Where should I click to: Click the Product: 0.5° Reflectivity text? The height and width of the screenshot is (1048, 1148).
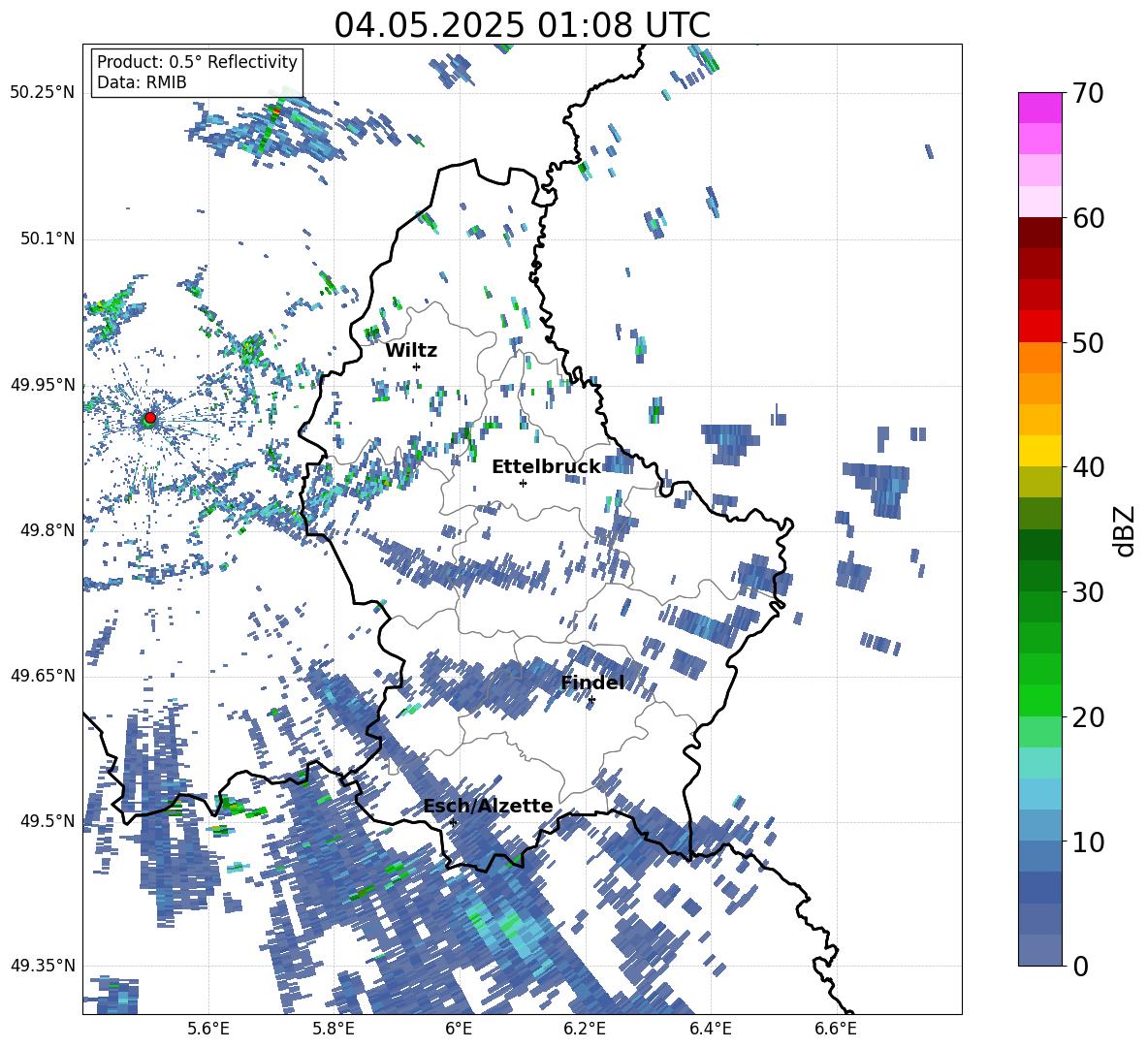click(x=197, y=62)
